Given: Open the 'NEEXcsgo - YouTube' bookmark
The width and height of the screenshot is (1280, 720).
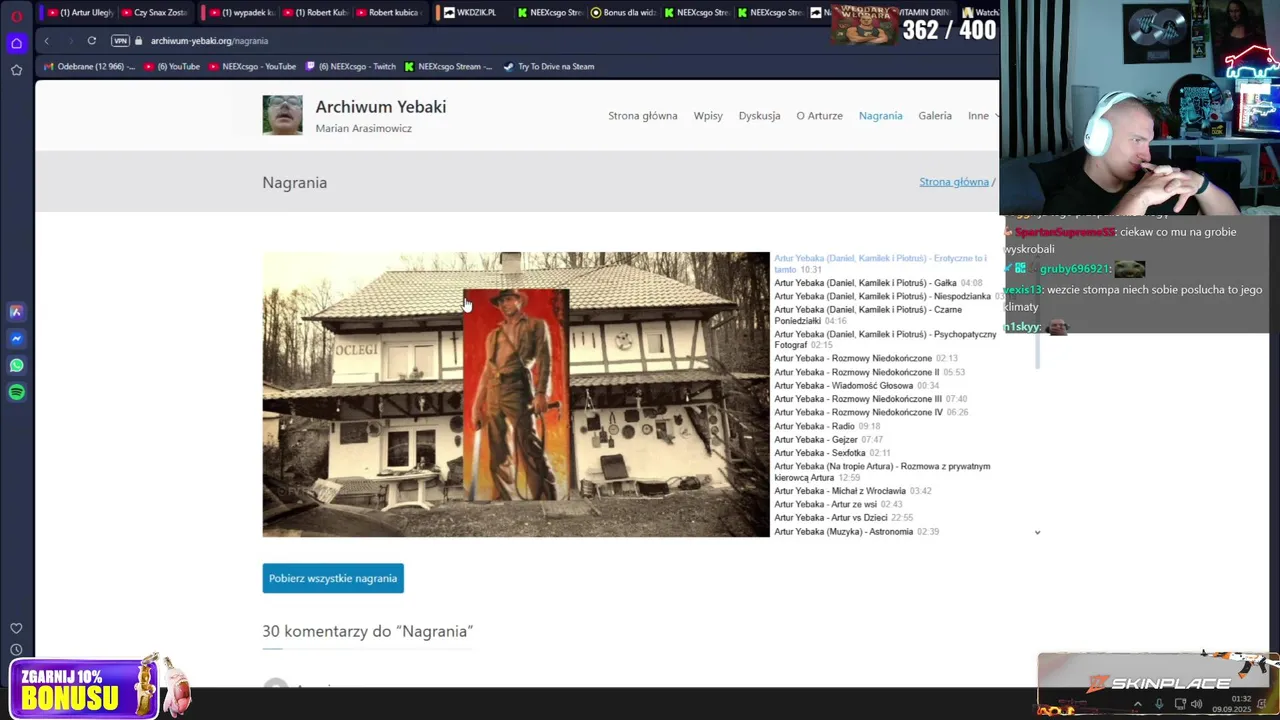Looking at the screenshot, I should [x=252, y=67].
